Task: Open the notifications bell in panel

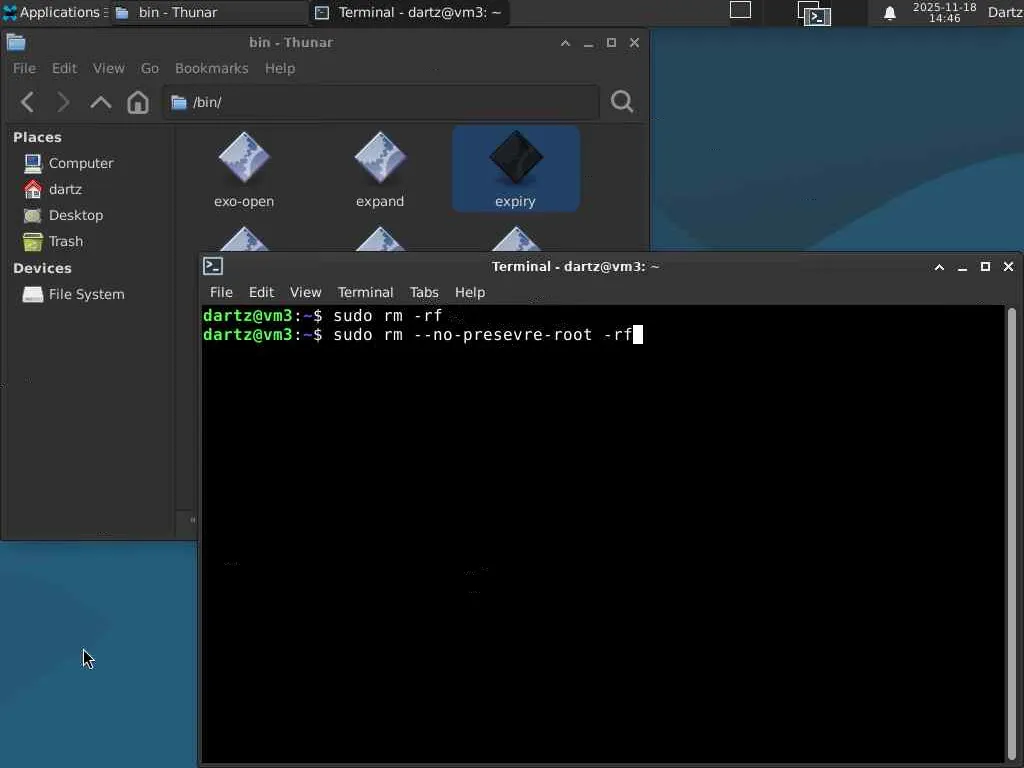Action: (x=889, y=13)
